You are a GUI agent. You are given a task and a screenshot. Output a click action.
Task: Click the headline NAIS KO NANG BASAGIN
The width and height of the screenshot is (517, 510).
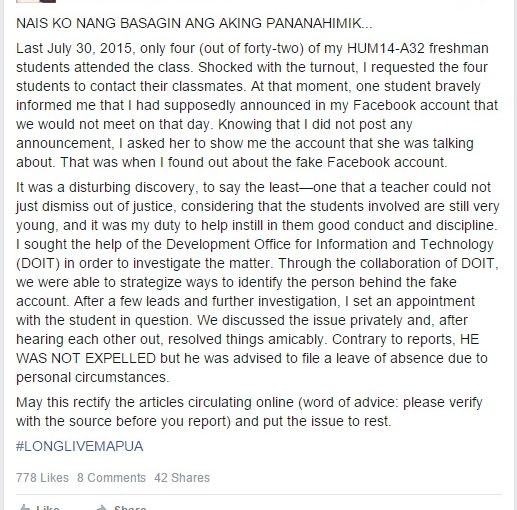[x=194, y=23]
